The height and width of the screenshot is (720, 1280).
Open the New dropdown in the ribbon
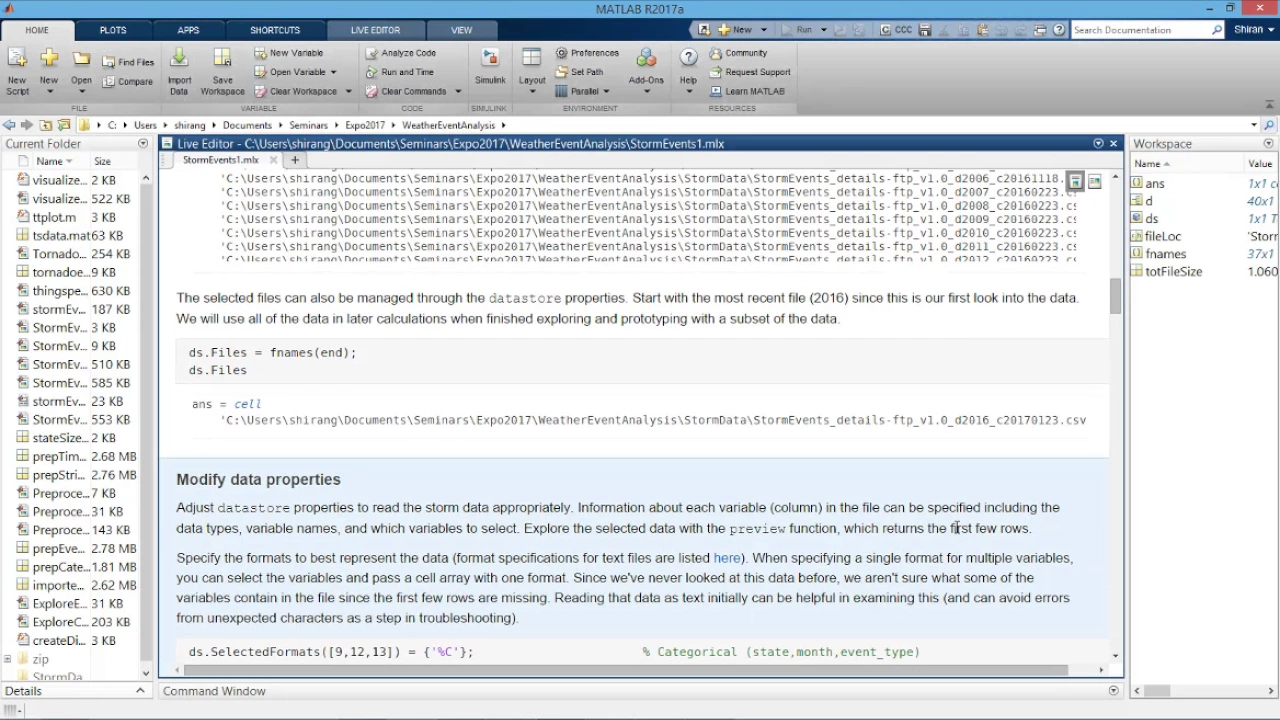point(48,92)
